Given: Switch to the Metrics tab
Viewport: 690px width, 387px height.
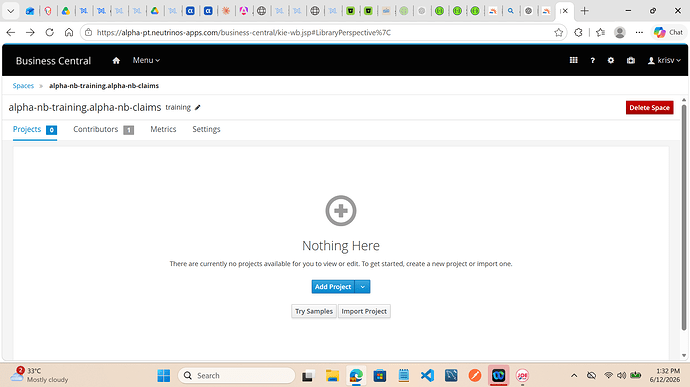Looking at the screenshot, I should coord(163,129).
